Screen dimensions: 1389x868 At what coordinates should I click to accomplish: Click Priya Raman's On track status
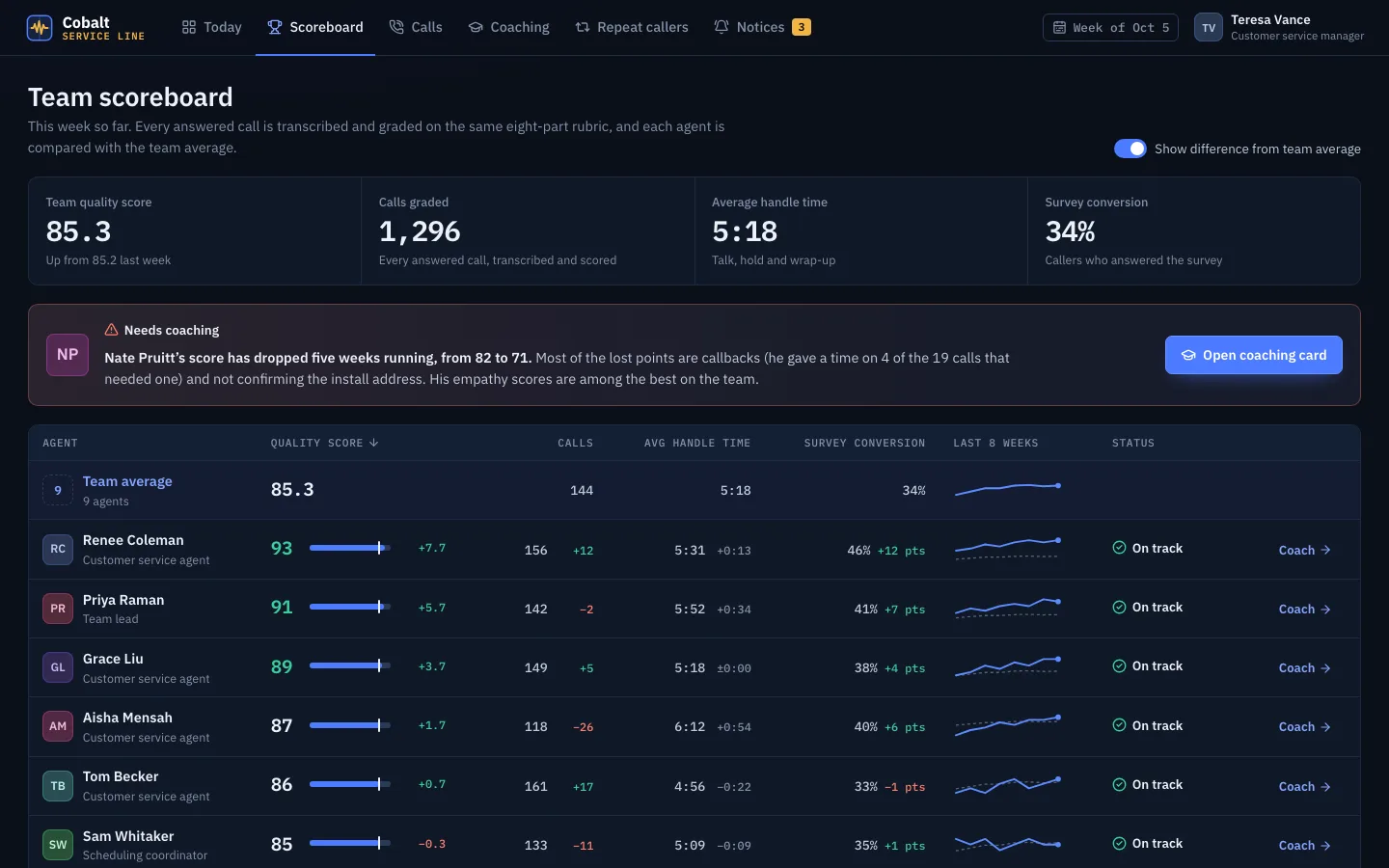(x=1147, y=607)
